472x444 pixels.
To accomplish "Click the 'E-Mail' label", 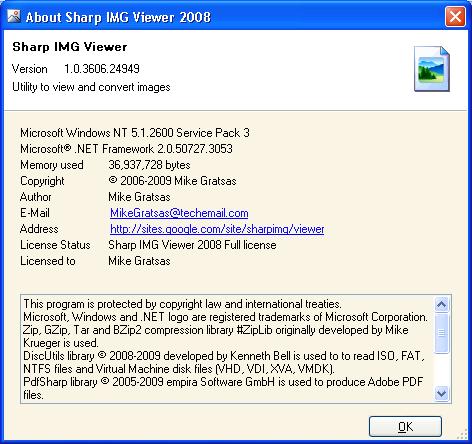I will click(35, 213).
